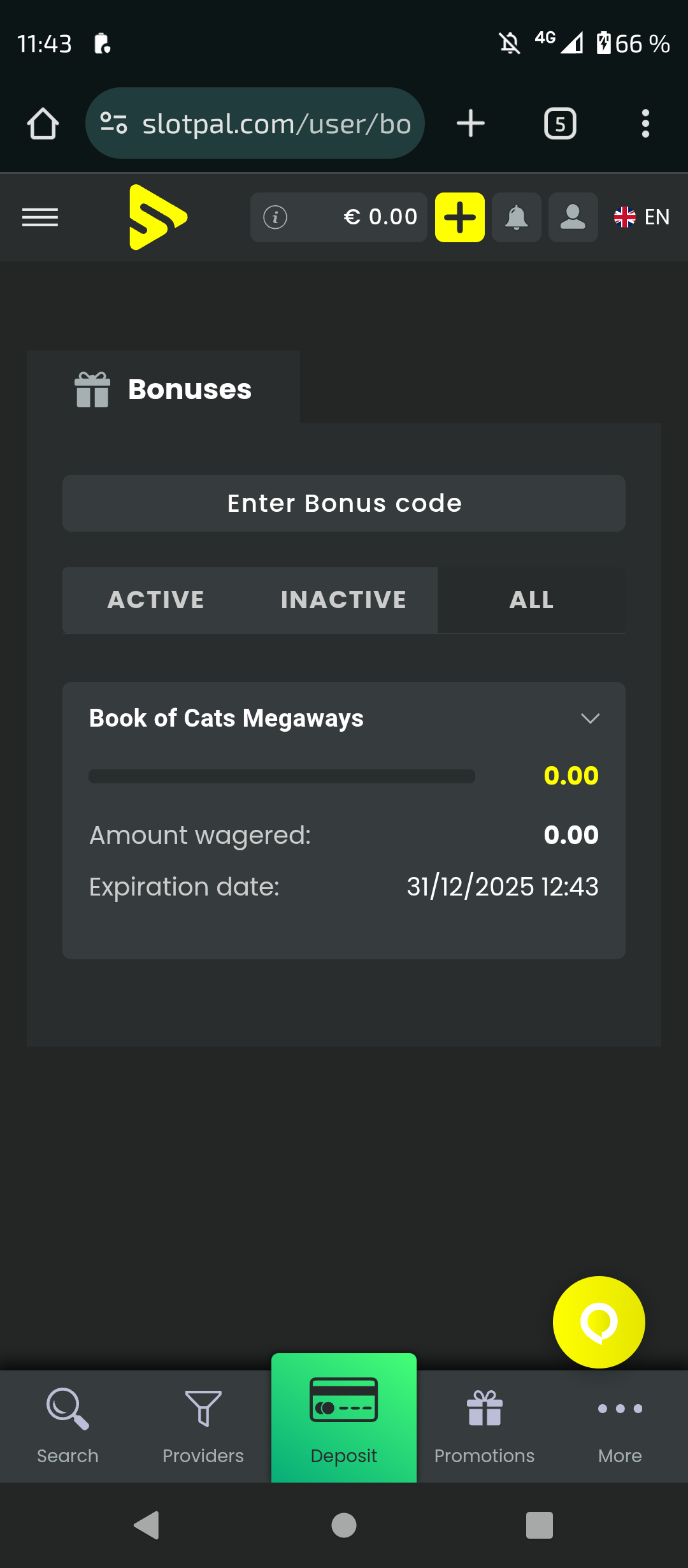Image resolution: width=688 pixels, height=1568 pixels.
Task: Switch to the ACTIVE bonuses tab
Action: [x=156, y=600]
